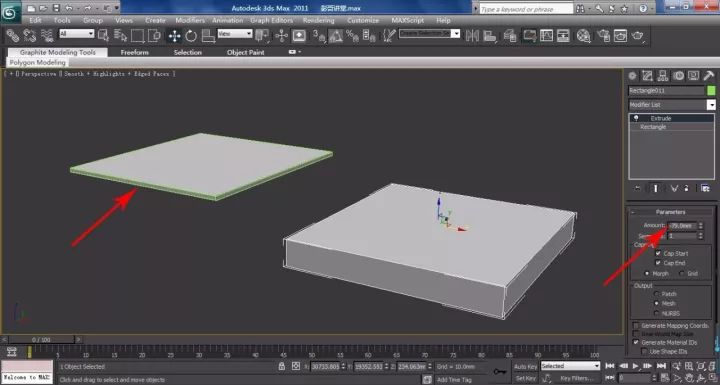
Task: Expand the Modifier List dropdown
Action: click(711, 105)
